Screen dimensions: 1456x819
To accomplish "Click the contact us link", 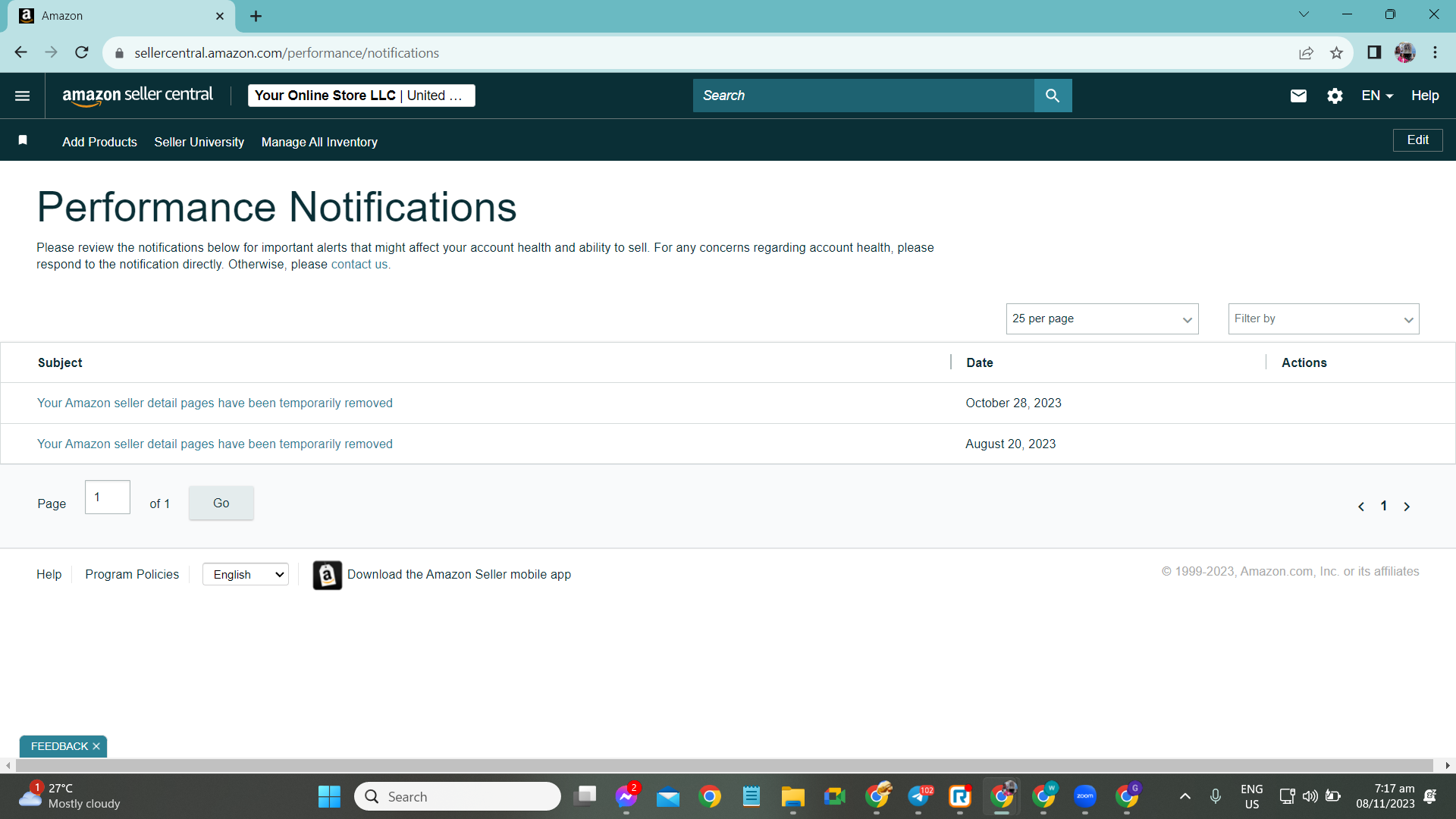I will tap(359, 265).
